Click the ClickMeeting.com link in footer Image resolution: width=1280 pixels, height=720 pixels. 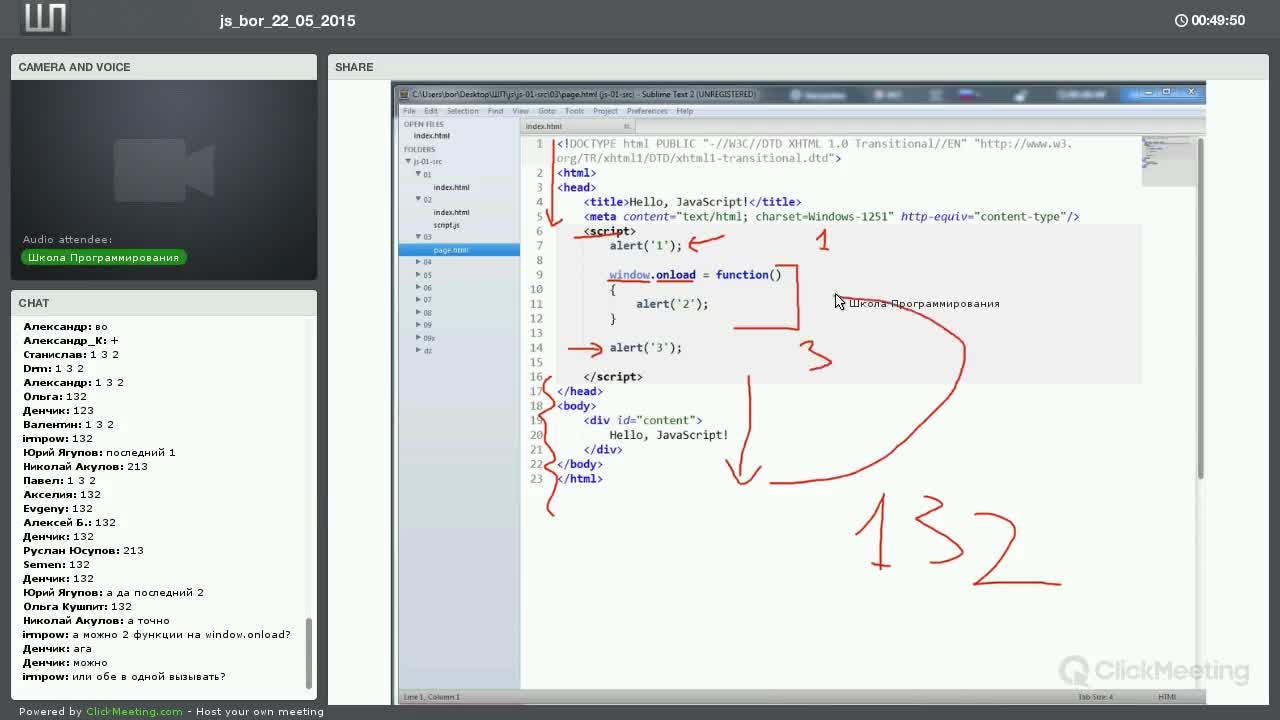click(x=134, y=712)
